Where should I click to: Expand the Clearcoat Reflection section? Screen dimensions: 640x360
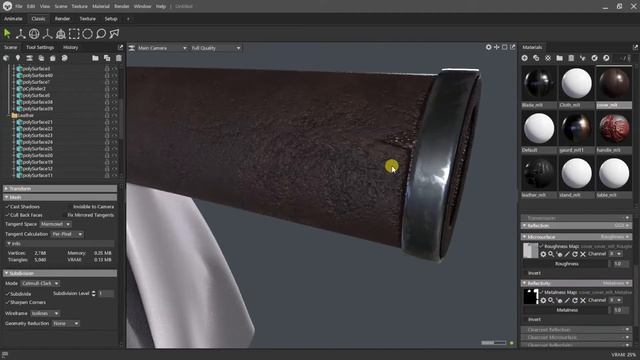click(x=576, y=330)
